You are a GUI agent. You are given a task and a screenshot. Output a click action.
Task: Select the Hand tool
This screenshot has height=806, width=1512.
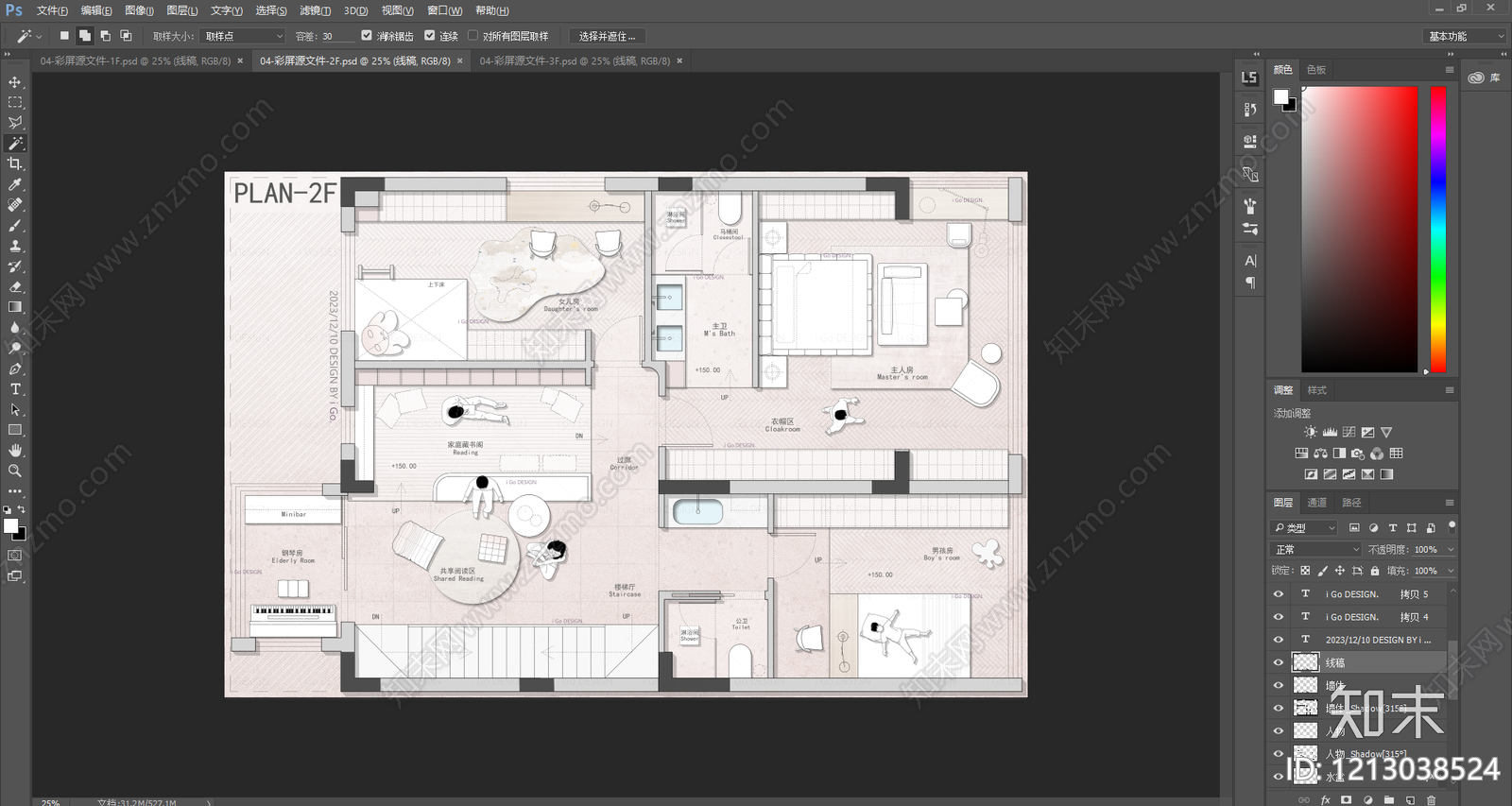tap(15, 451)
